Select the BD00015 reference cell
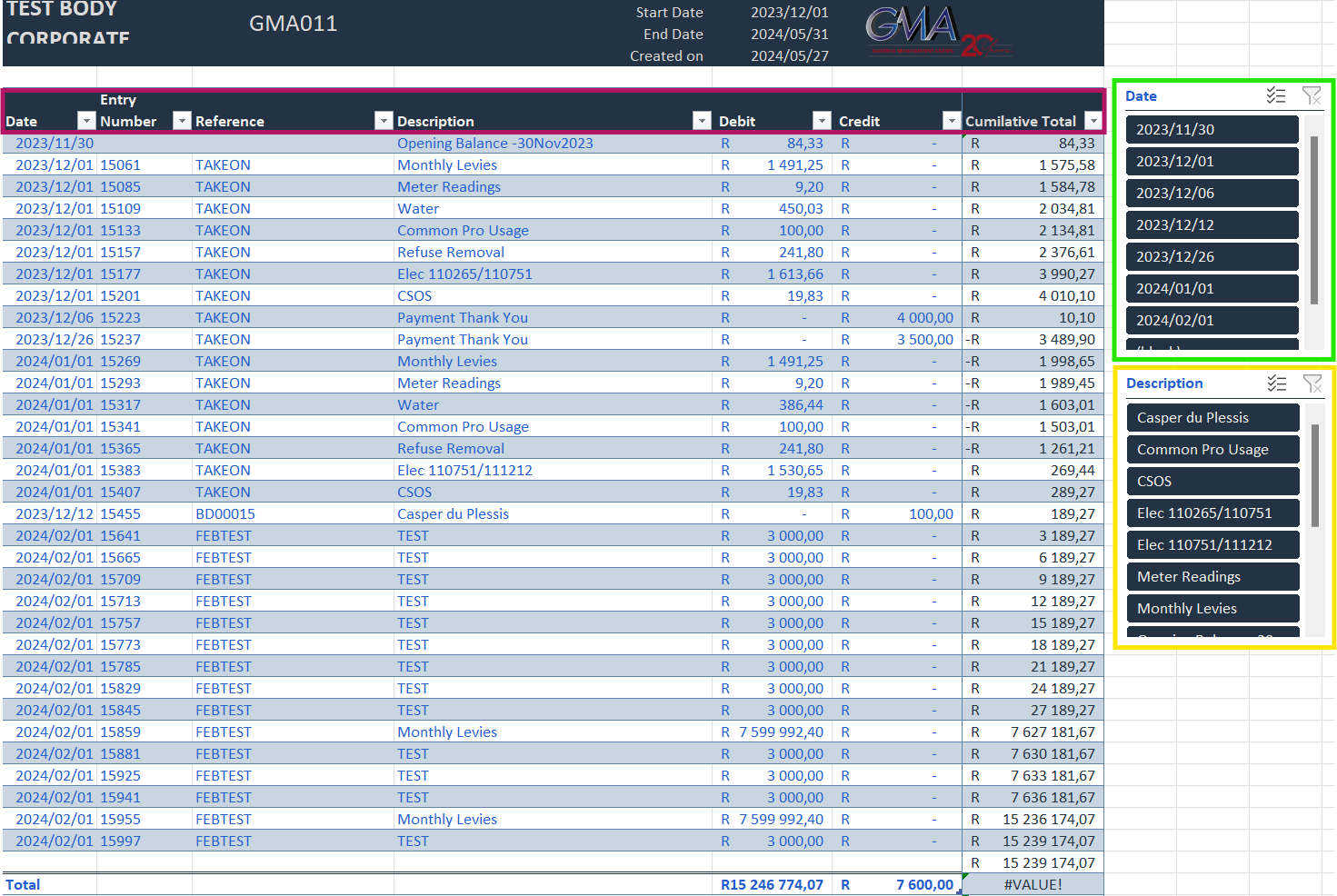The height and width of the screenshot is (896, 1337). (x=293, y=513)
